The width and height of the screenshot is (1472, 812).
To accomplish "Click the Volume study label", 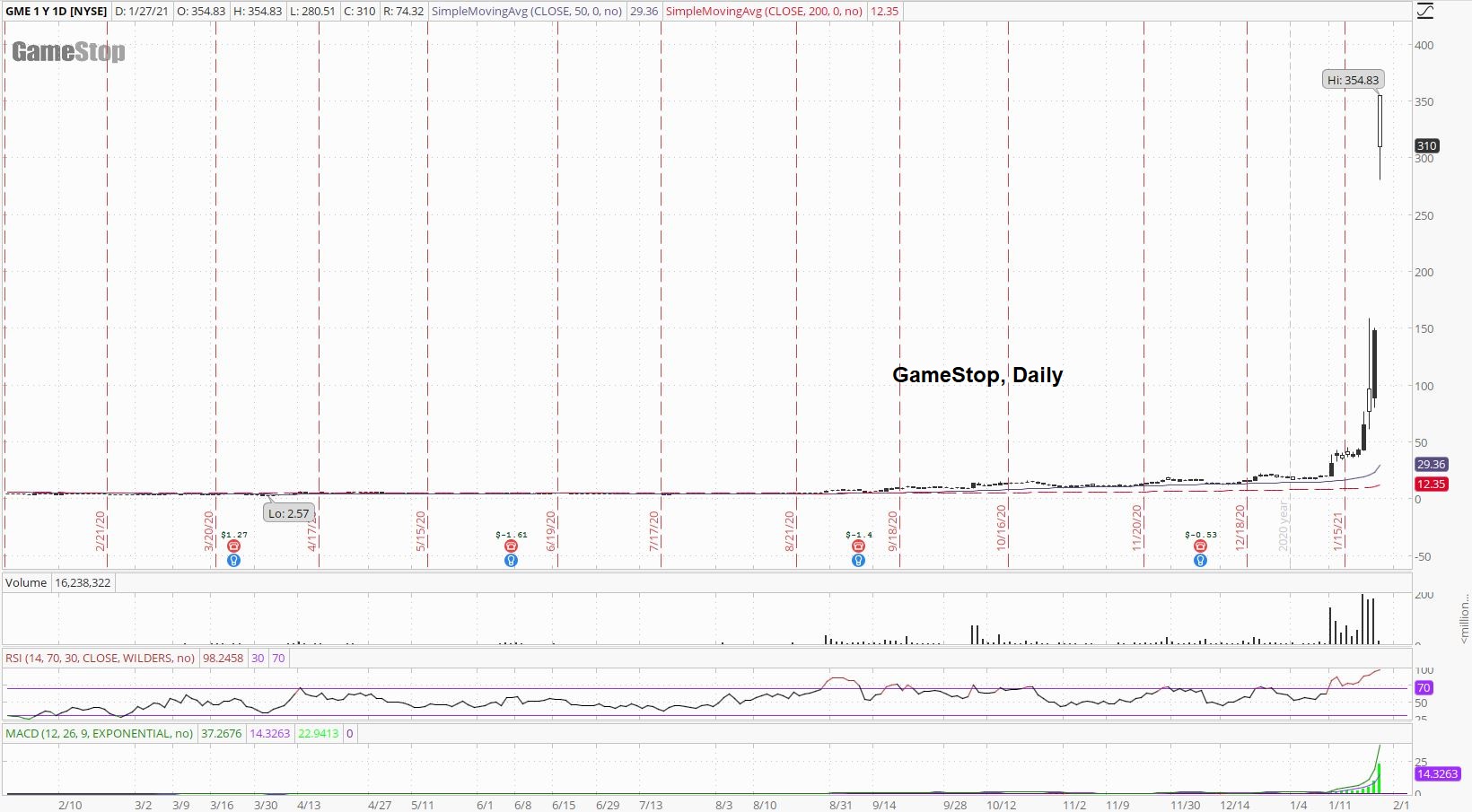I will coord(26,582).
